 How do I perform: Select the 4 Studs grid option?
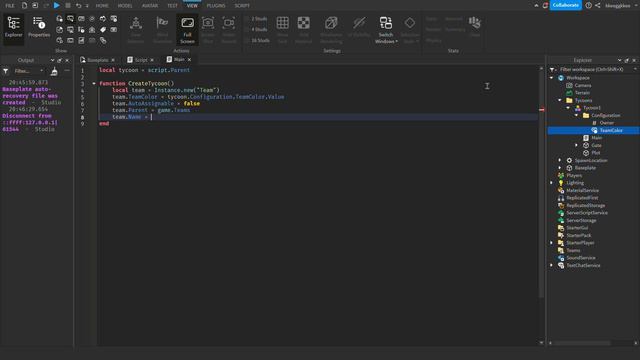(x=259, y=29)
